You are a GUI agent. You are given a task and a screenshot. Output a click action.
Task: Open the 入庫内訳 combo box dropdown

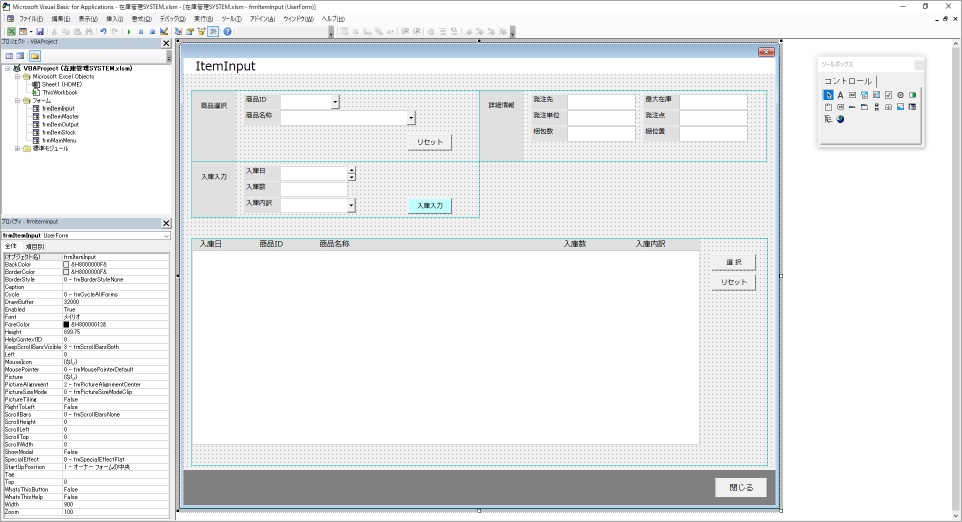point(351,205)
